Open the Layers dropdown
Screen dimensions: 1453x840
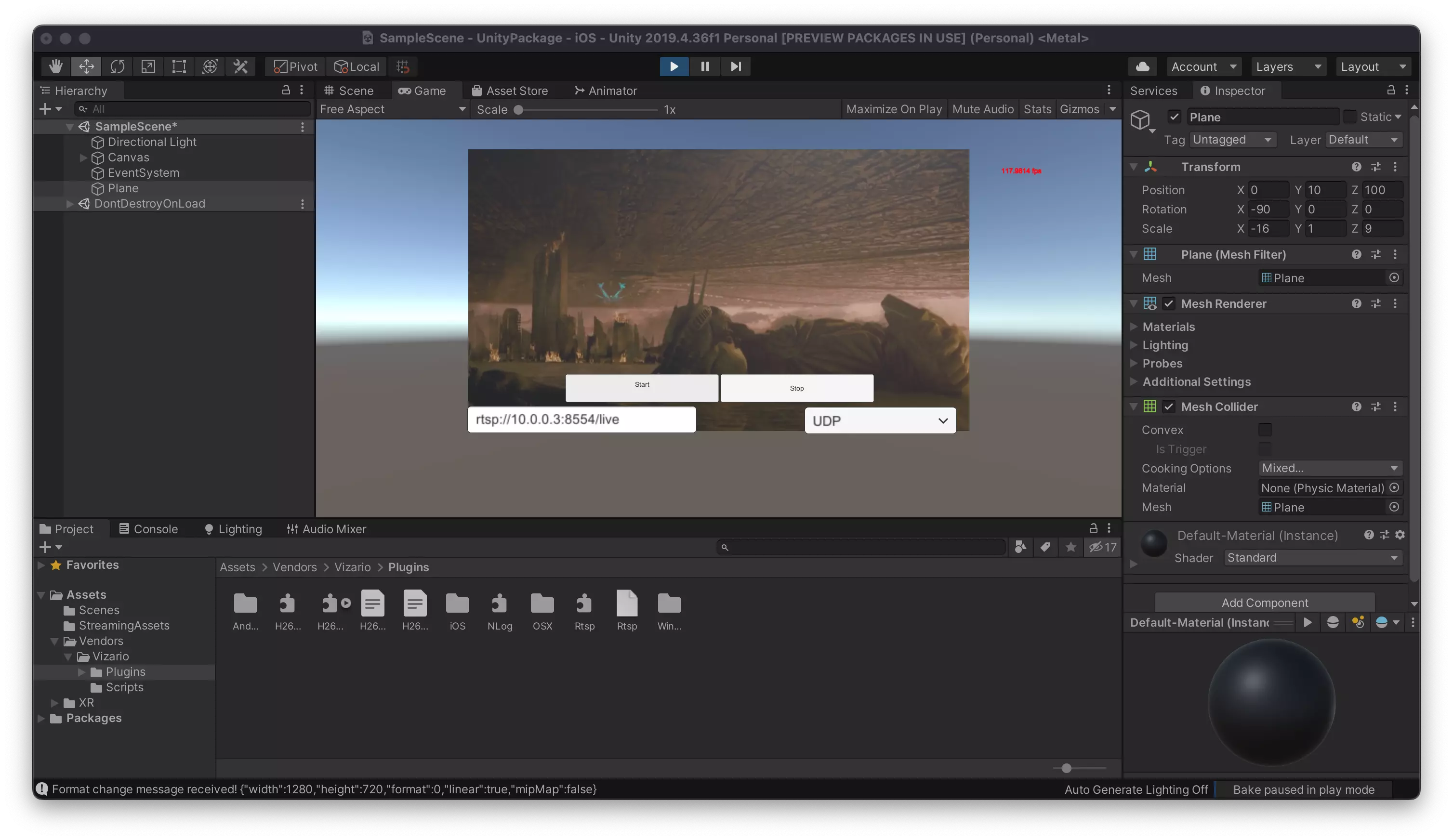(x=1288, y=66)
